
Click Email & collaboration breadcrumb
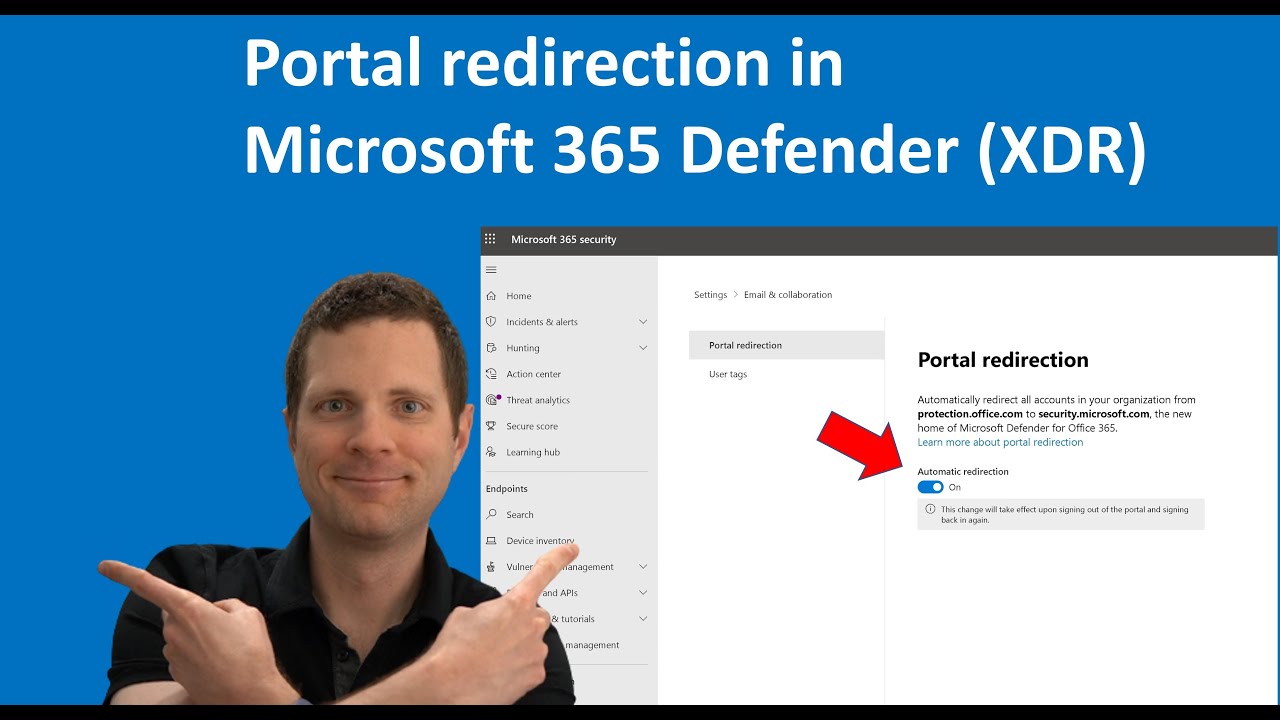788,295
